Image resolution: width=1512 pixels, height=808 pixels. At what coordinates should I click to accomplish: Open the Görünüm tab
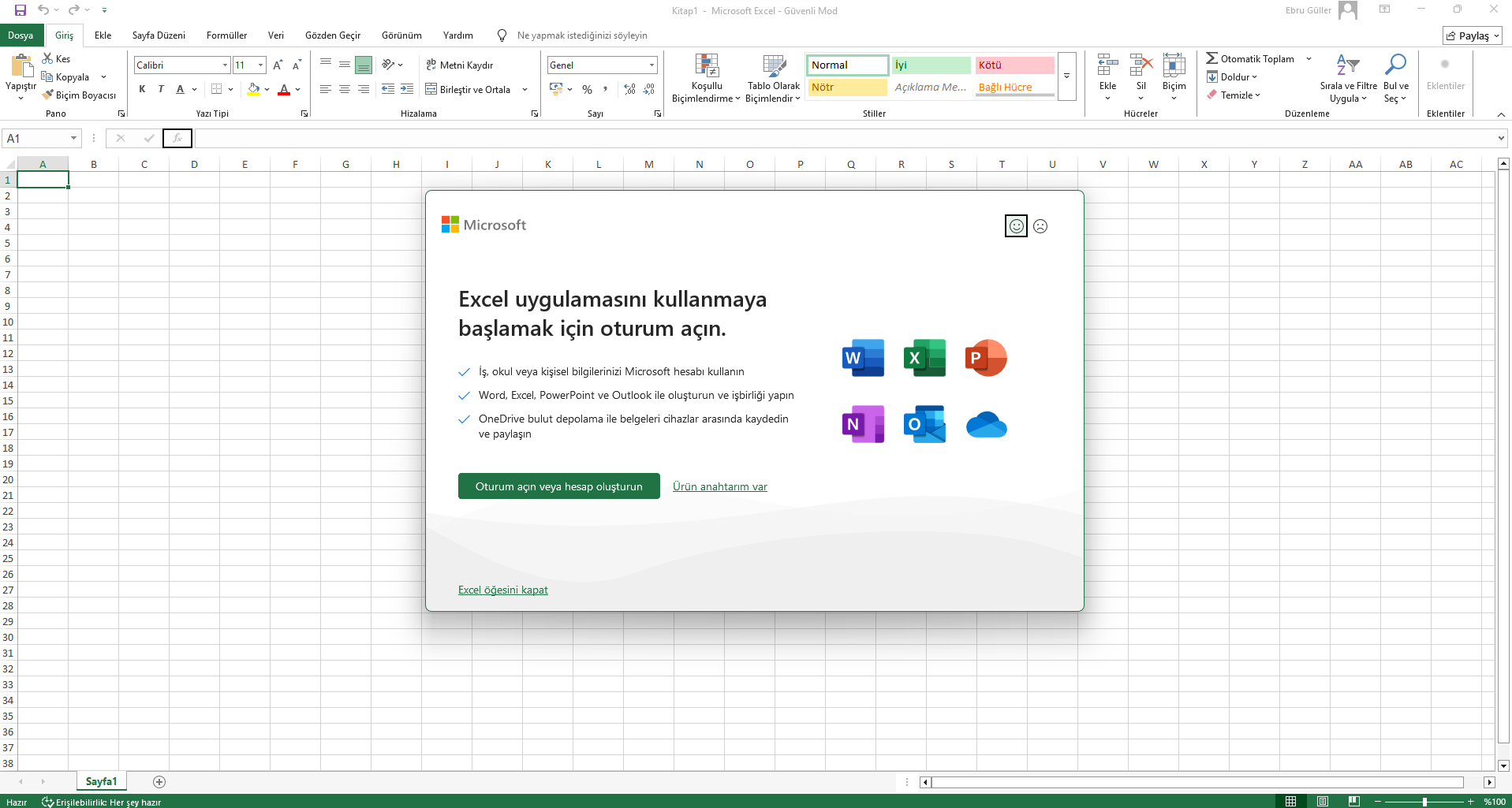pos(401,35)
